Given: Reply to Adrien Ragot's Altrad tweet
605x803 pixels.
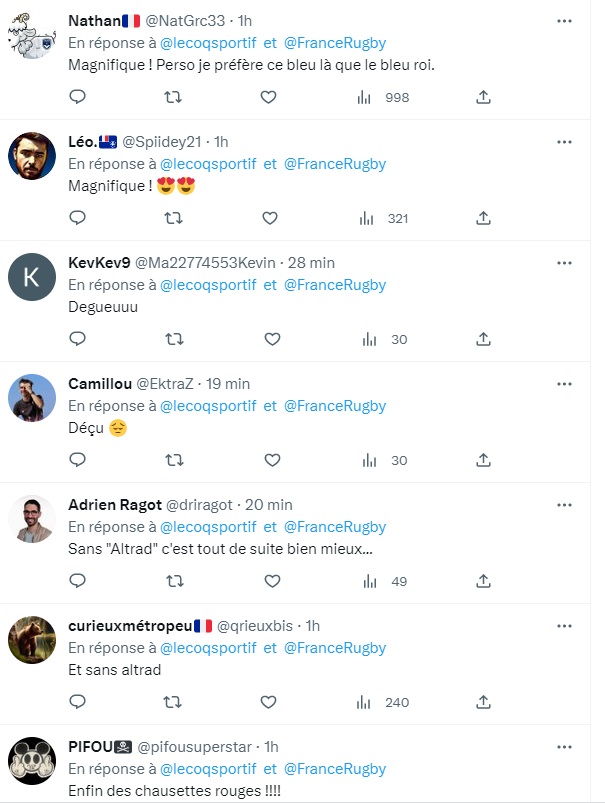Looking at the screenshot, I should click(77, 581).
